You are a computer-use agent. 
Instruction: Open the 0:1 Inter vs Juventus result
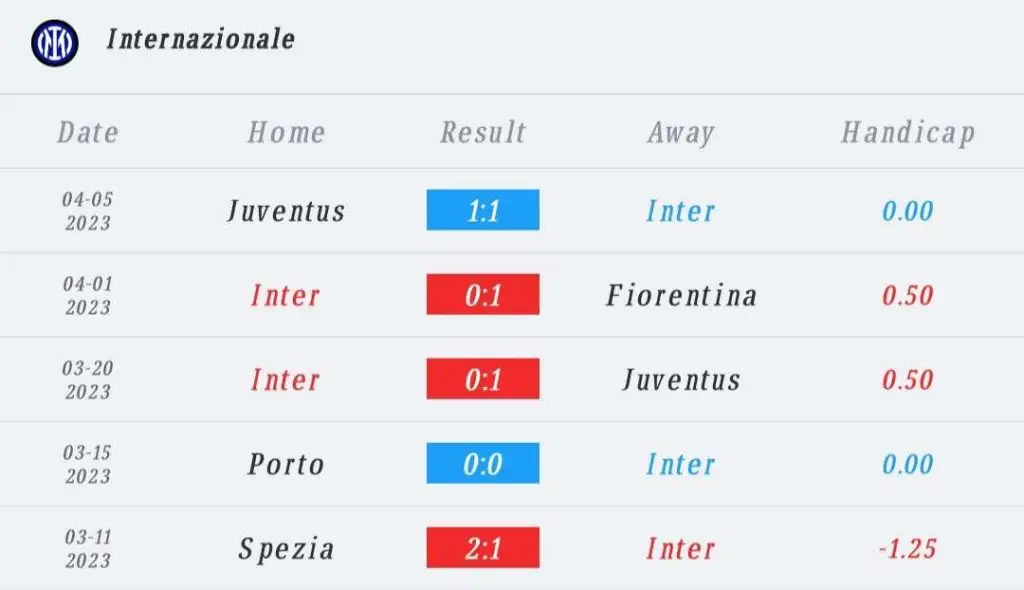tap(483, 378)
